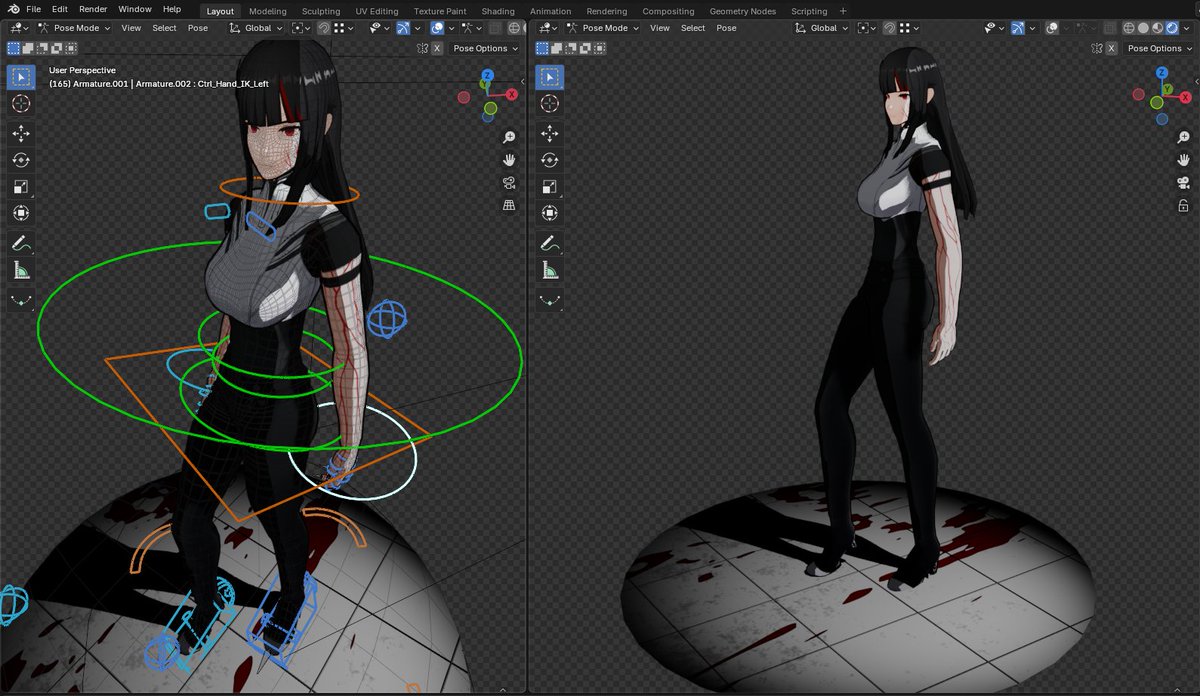Open View menu in left viewport
Image resolution: width=1200 pixels, height=696 pixels.
[x=131, y=28]
